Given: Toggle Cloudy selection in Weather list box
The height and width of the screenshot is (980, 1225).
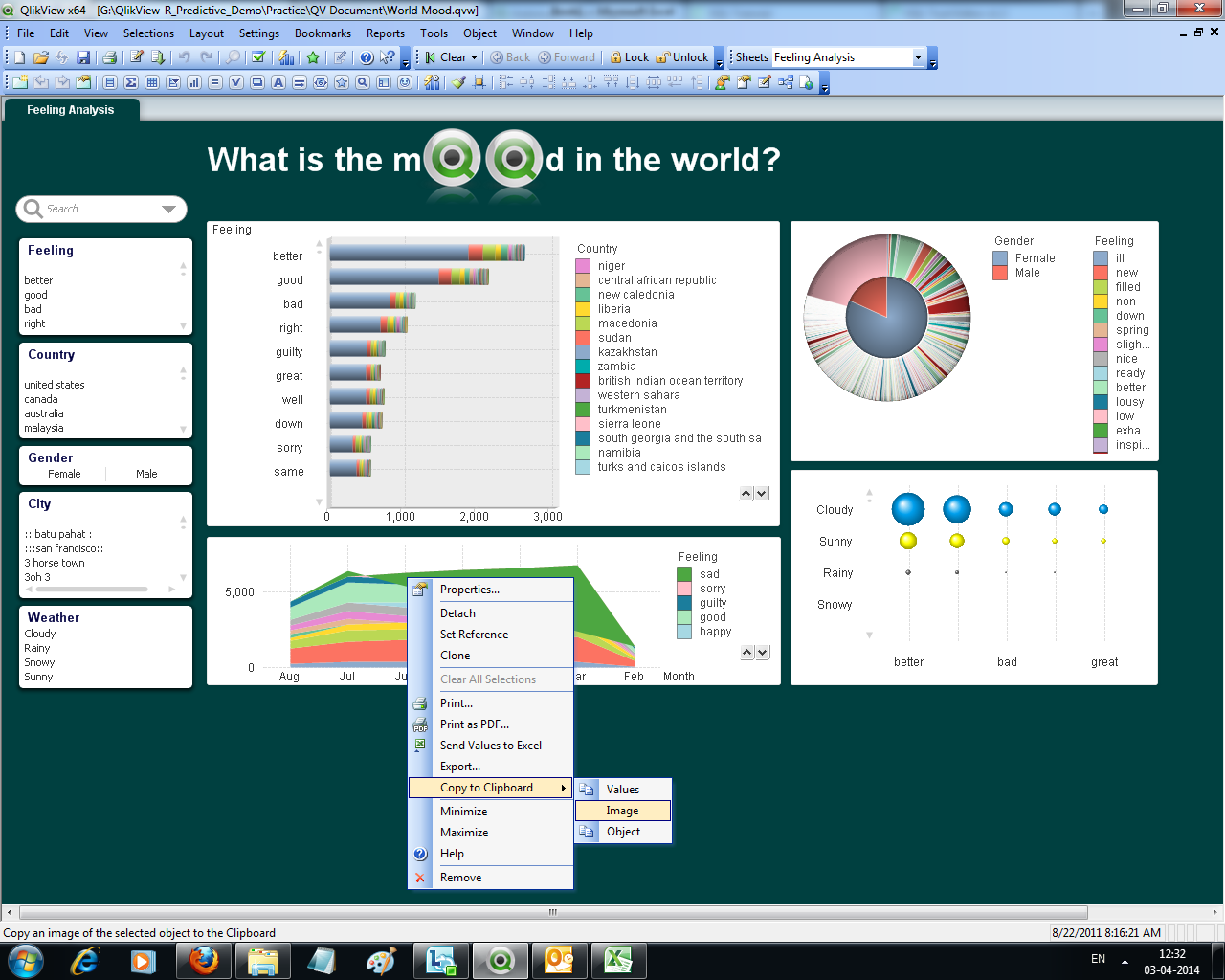Looking at the screenshot, I should point(40,634).
